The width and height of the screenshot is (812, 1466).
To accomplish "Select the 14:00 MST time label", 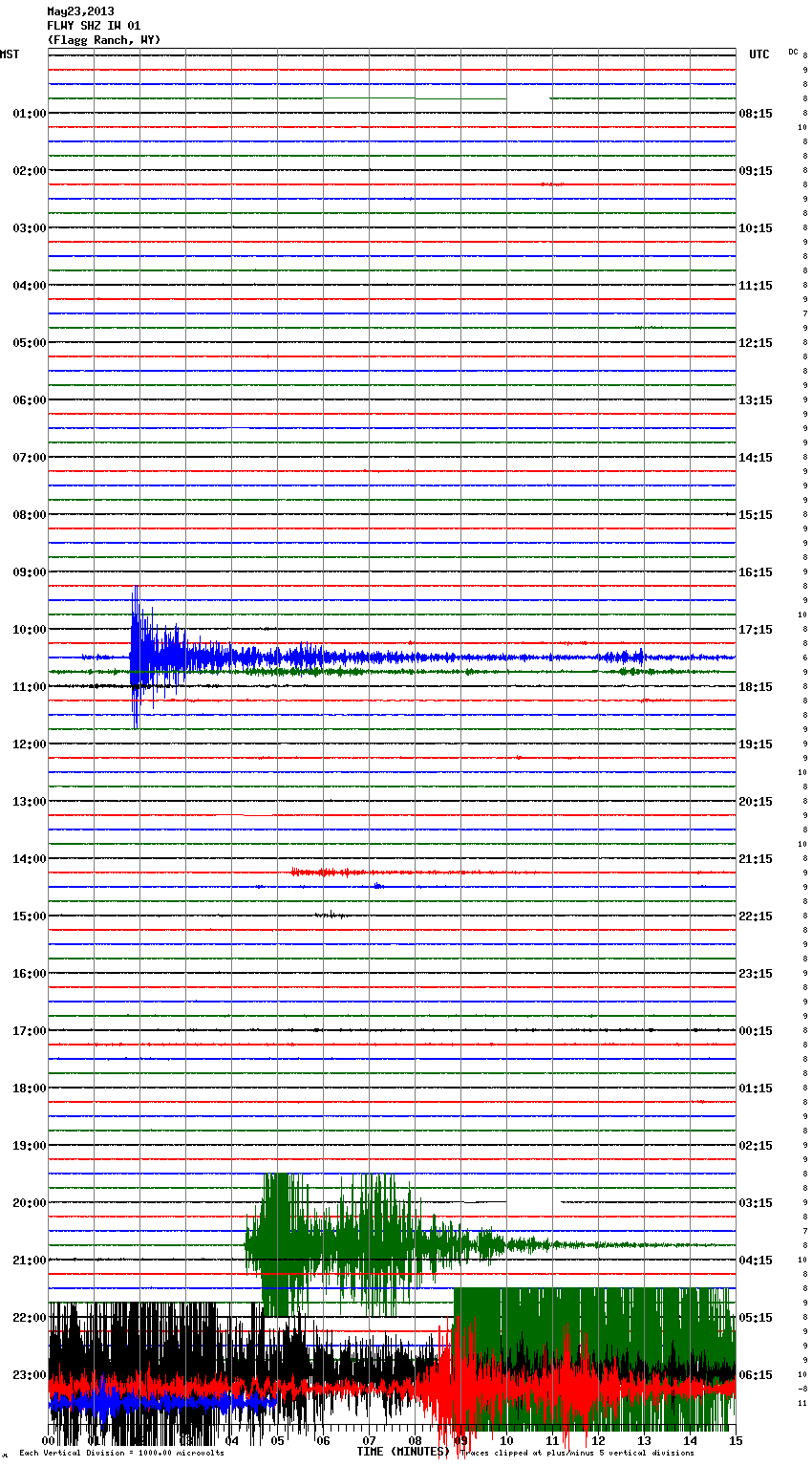I will coord(29,859).
